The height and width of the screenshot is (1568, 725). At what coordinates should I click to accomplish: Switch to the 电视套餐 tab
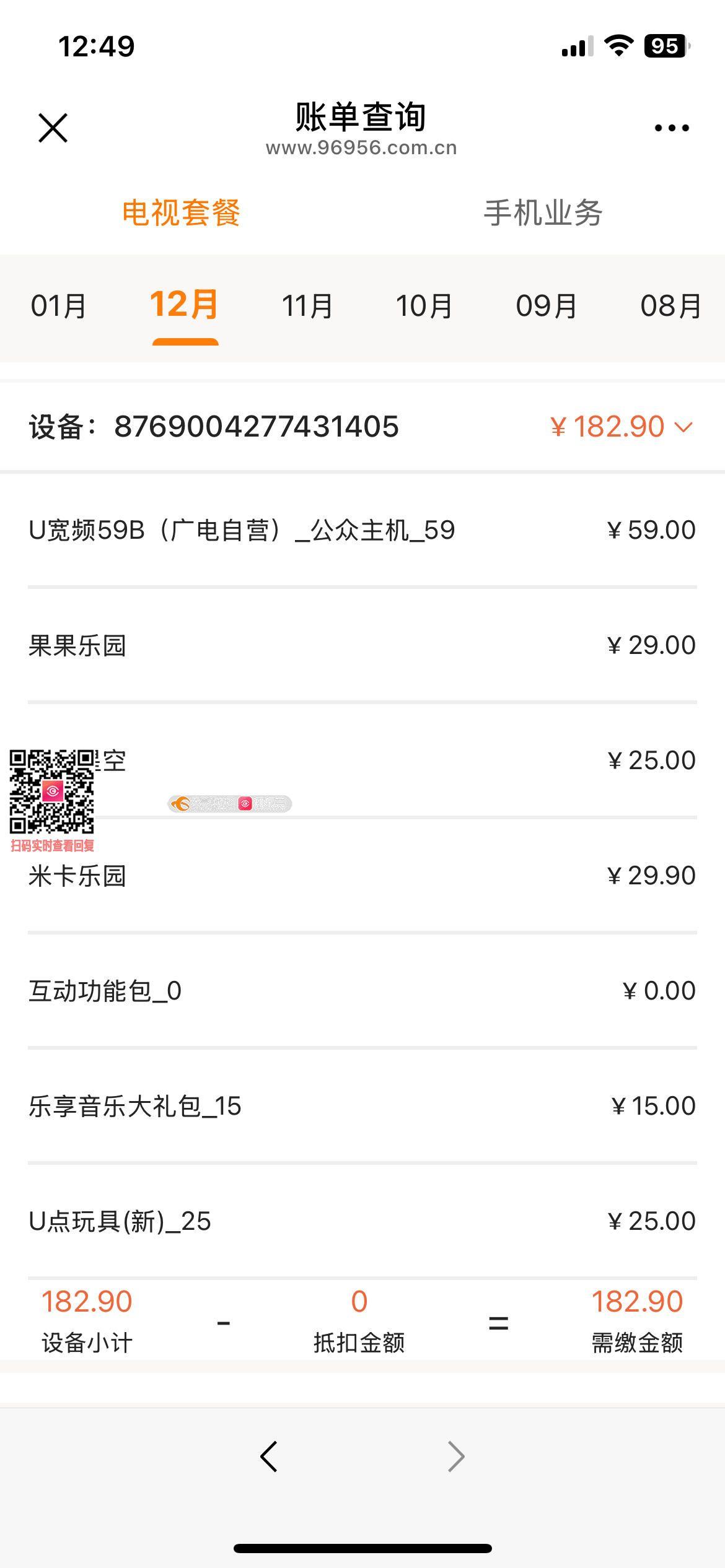(181, 213)
